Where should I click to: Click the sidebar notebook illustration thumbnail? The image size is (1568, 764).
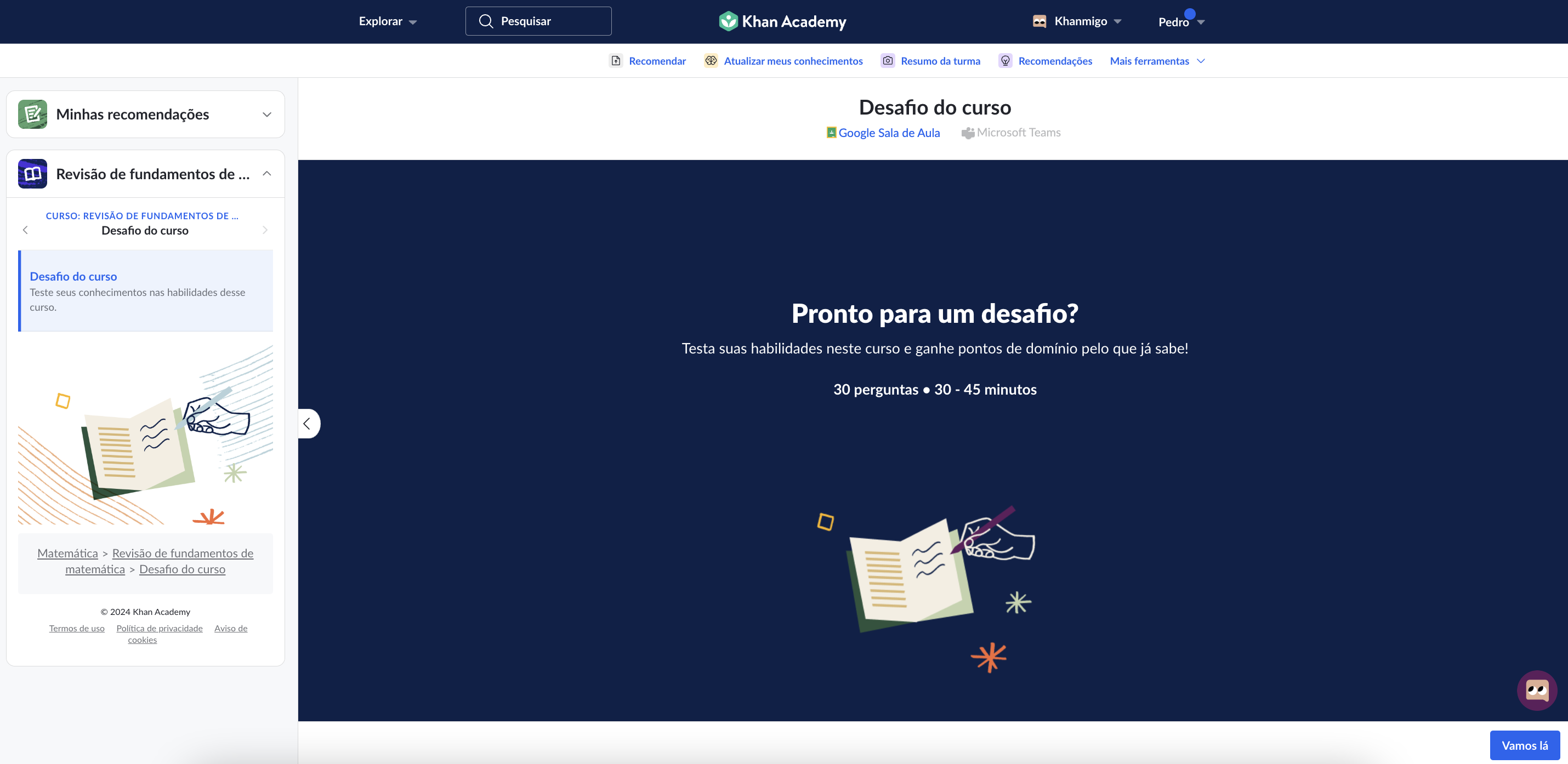145,434
